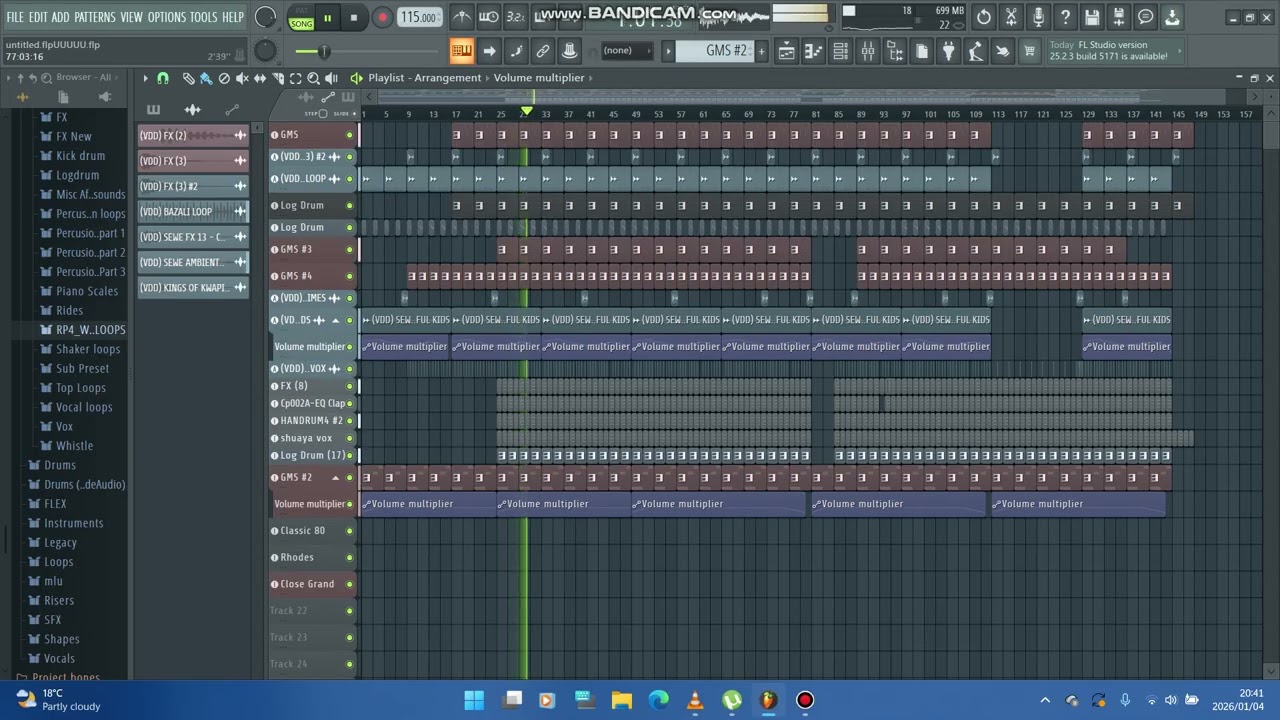Screen dimensions: 1280x720
Task: Open the shopping cart content library
Action: [1029, 51]
